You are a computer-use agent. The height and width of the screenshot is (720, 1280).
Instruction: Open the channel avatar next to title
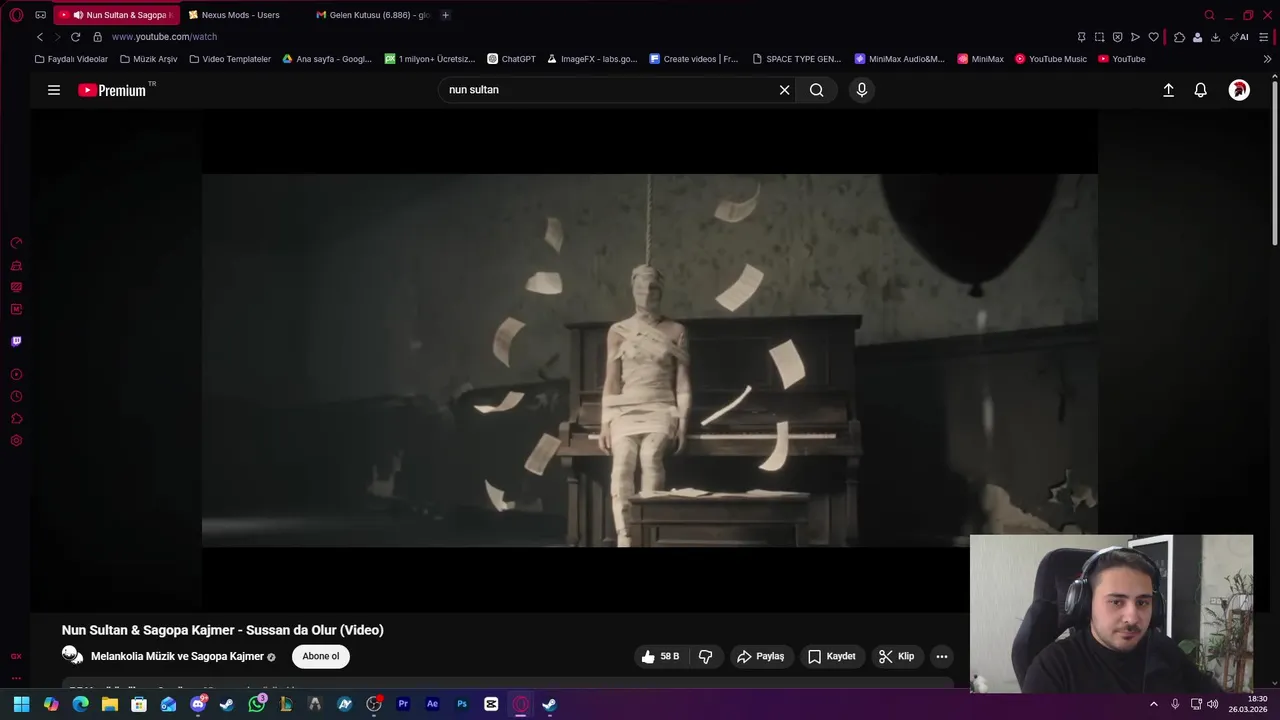[72, 656]
